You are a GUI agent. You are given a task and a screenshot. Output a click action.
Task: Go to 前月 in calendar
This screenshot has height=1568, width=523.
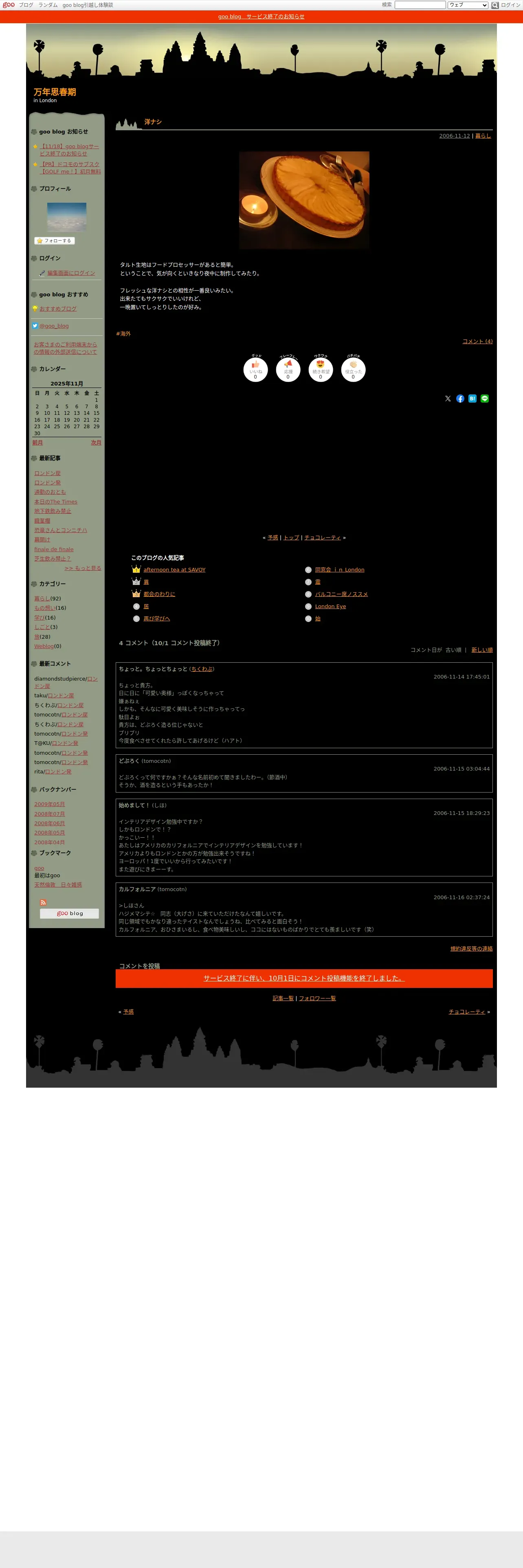(x=38, y=442)
